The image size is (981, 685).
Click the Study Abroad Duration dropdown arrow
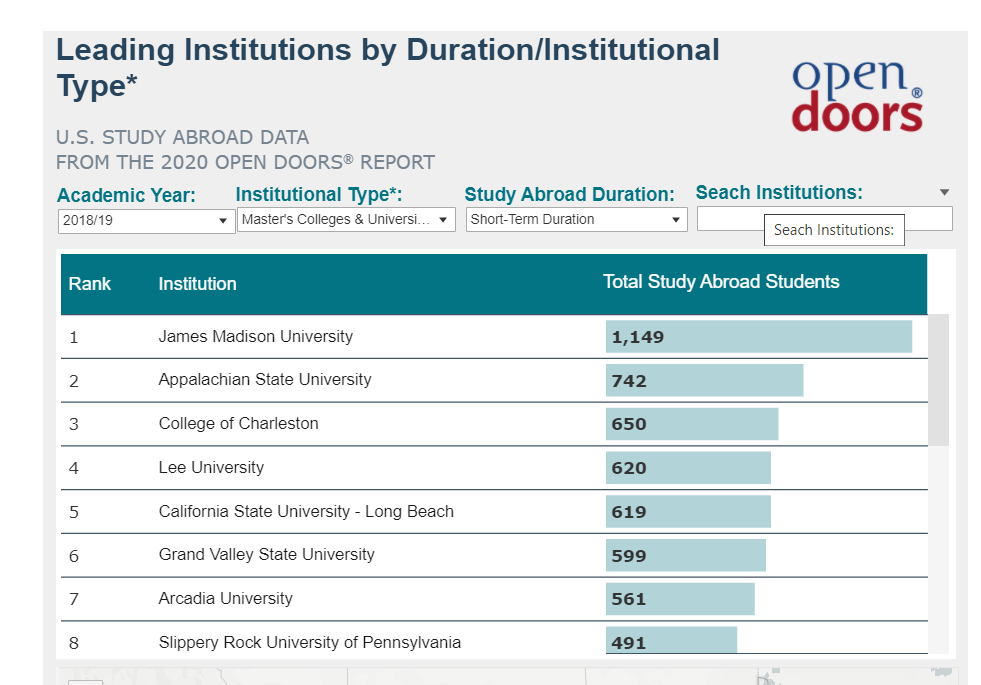pyautogui.click(x=676, y=219)
